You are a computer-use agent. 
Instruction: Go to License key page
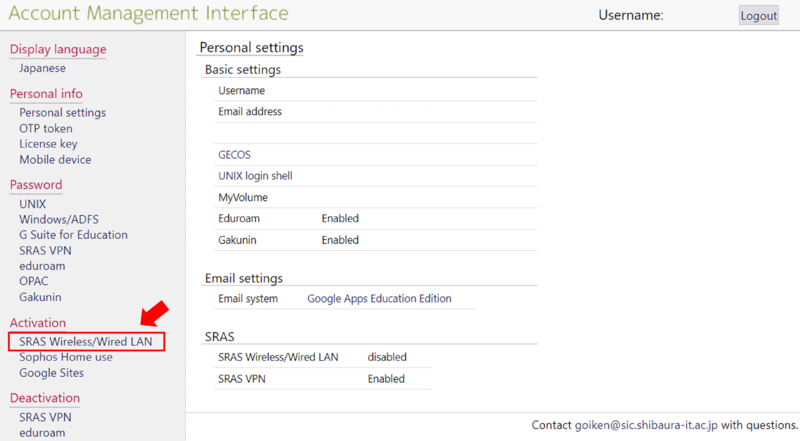click(48, 144)
